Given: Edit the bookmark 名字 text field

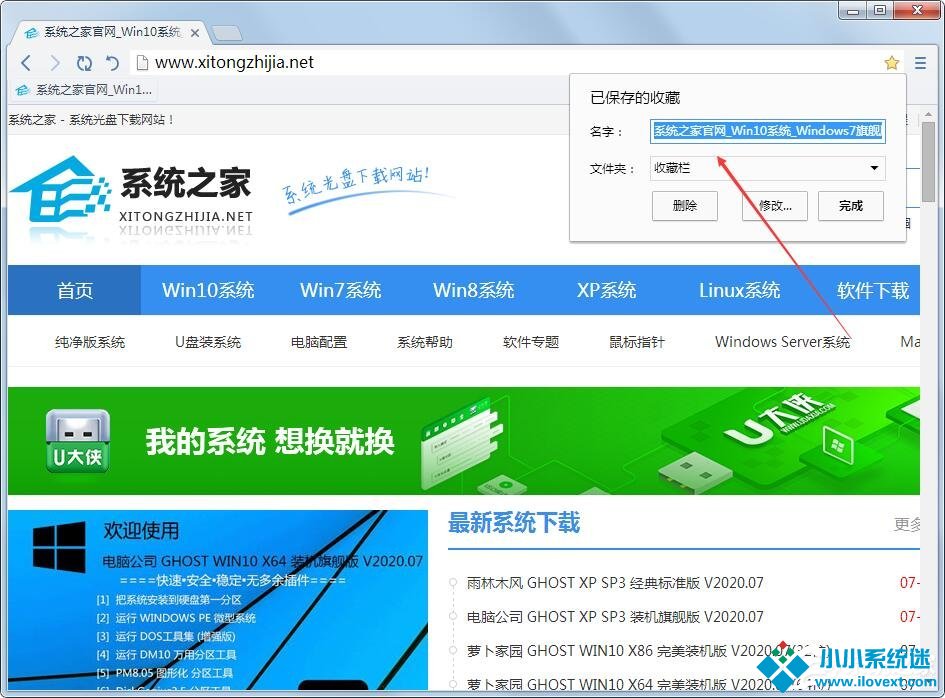Looking at the screenshot, I should pyautogui.click(x=768, y=131).
